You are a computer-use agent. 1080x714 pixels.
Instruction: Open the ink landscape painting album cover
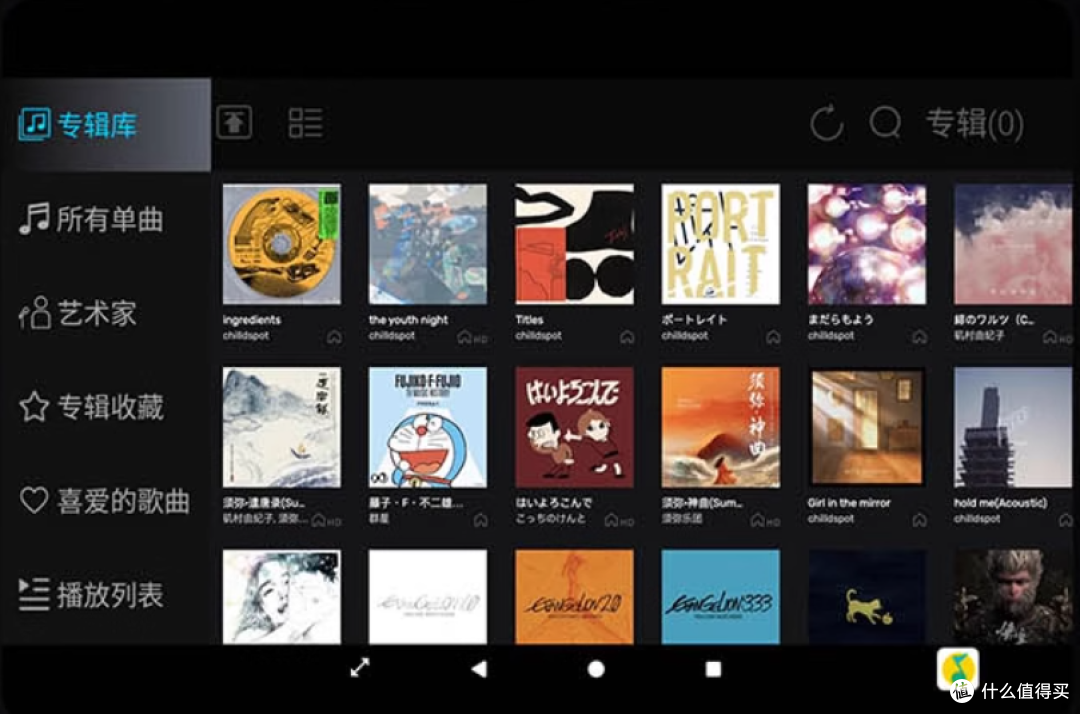[282, 427]
